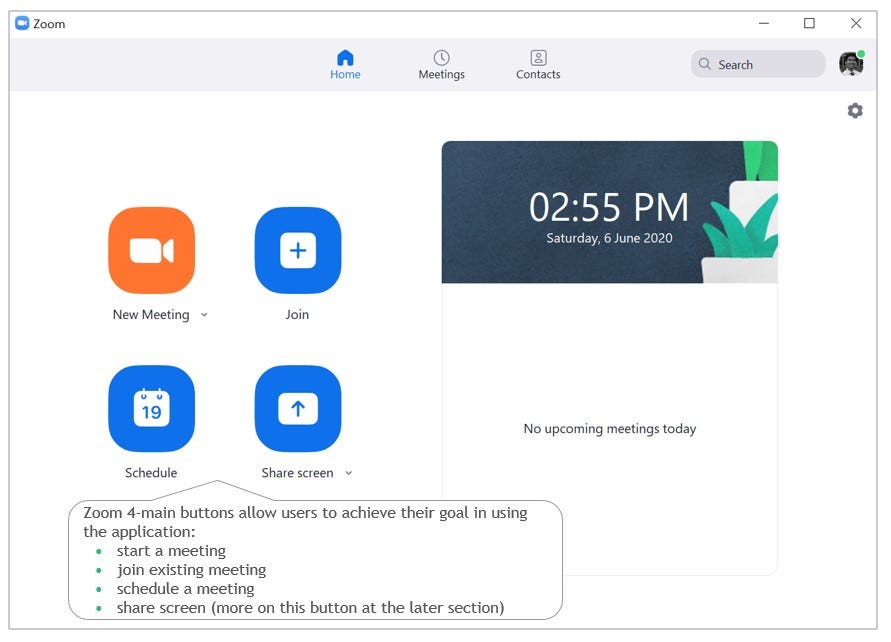Screen dimensions: 891x642
Task: Click inside the Search field
Action: click(x=760, y=64)
